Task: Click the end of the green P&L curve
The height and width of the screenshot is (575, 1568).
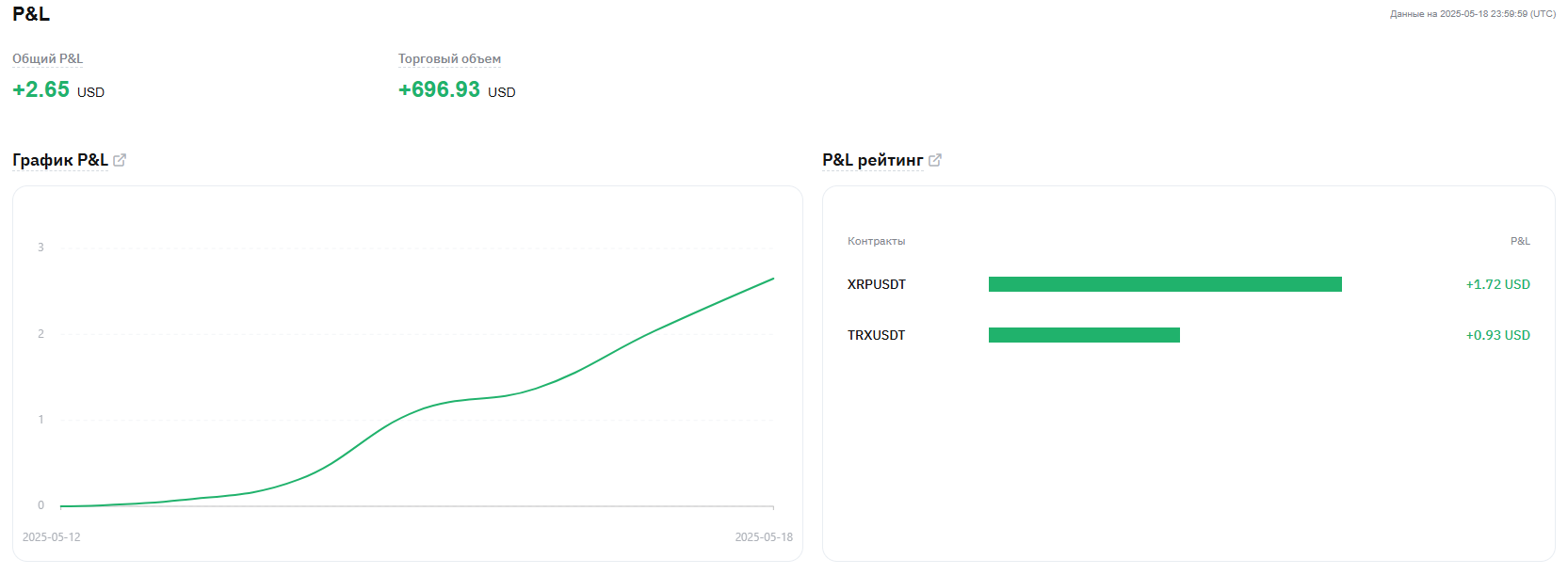Action: (773, 279)
